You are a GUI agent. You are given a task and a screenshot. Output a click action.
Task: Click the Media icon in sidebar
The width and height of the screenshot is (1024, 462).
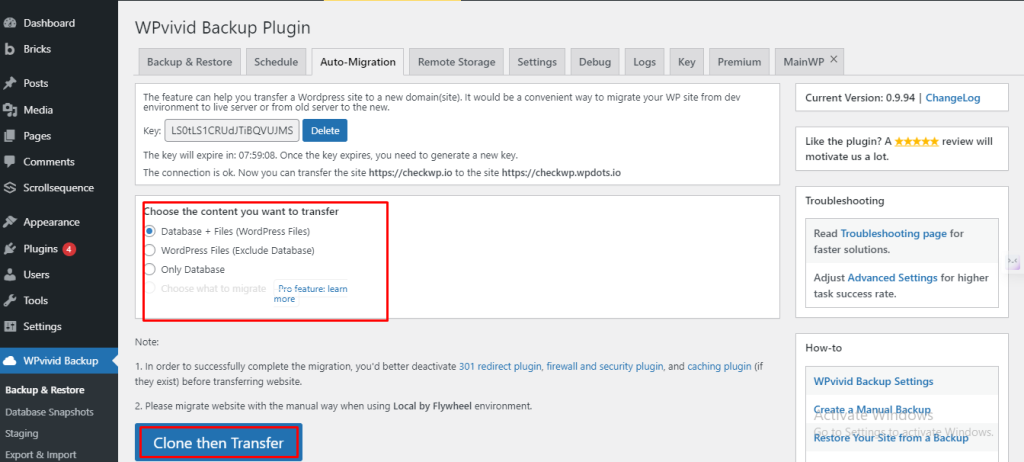[x=10, y=110]
